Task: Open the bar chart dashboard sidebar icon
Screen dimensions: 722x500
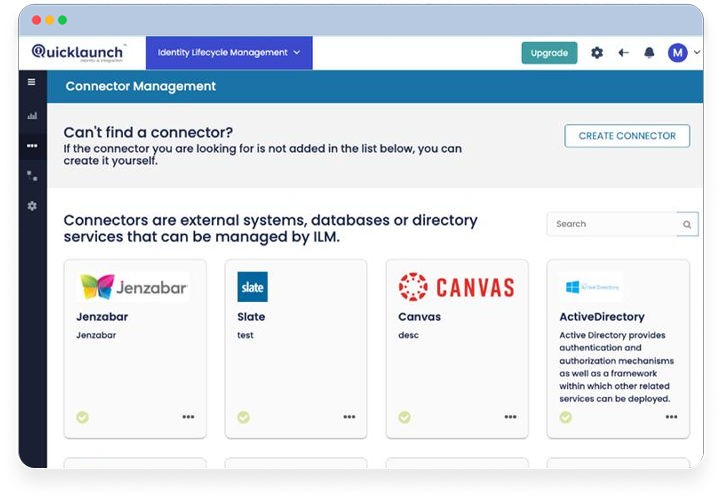Action: 32,116
